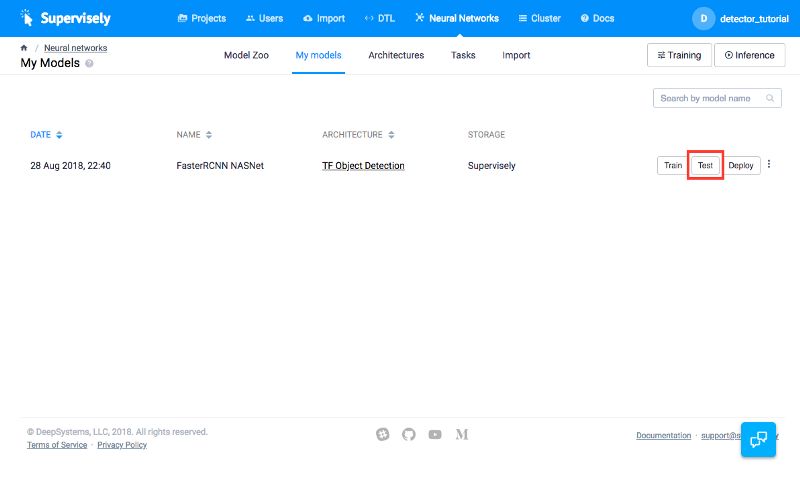The width and height of the screenshot is (800, 481).
Task: Focus the Search by model name field
Action: [717, 98]
